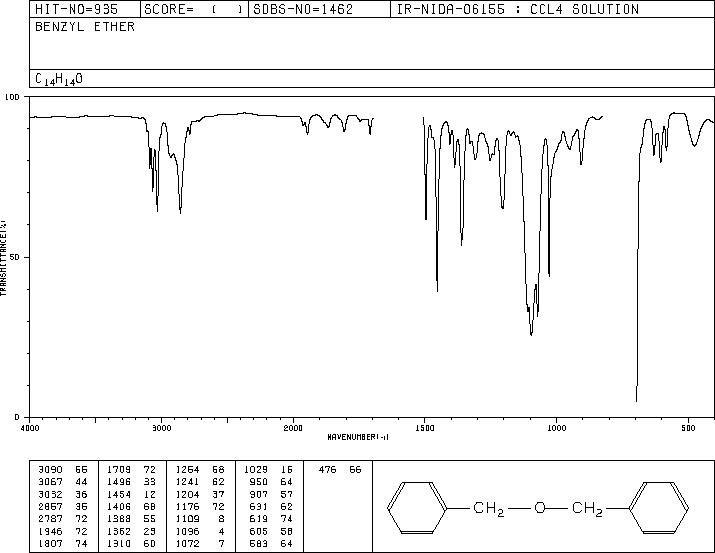Click the CH2 group right of oxygen
This screenshot has width=715, height=553.
tap(587, 509)
